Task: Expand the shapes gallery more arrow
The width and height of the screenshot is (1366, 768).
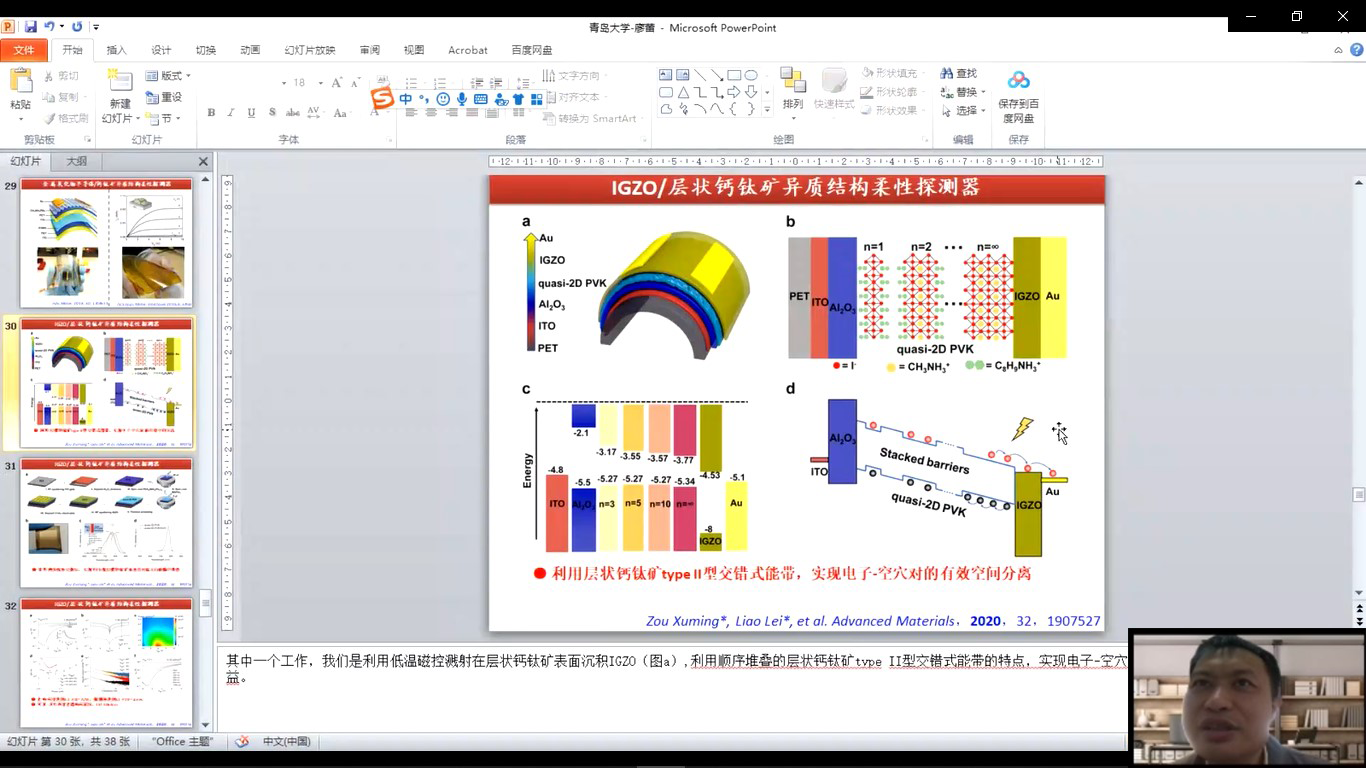Action: tap(767, 109)
